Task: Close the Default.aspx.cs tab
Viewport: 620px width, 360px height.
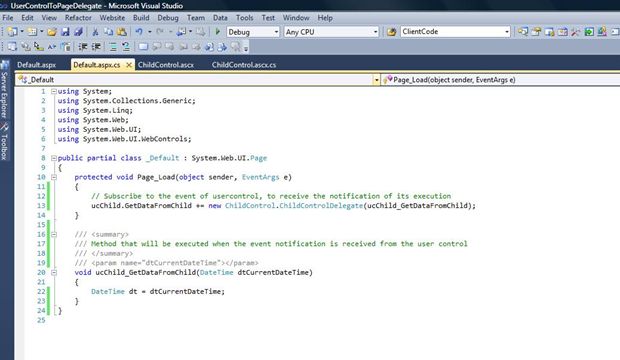Action: [129, 65]
